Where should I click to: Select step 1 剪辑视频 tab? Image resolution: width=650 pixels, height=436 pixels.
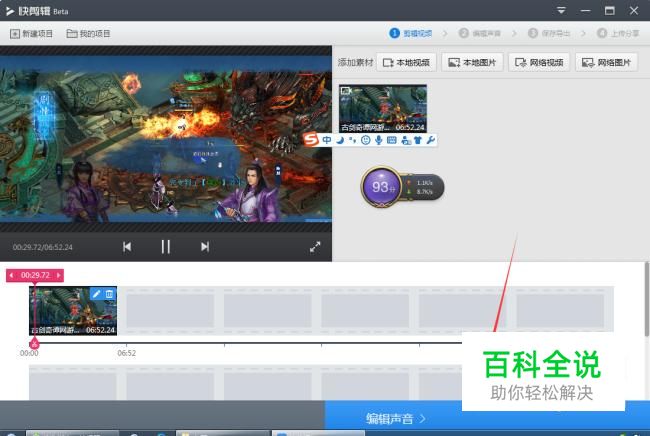[x=411, y=33]
